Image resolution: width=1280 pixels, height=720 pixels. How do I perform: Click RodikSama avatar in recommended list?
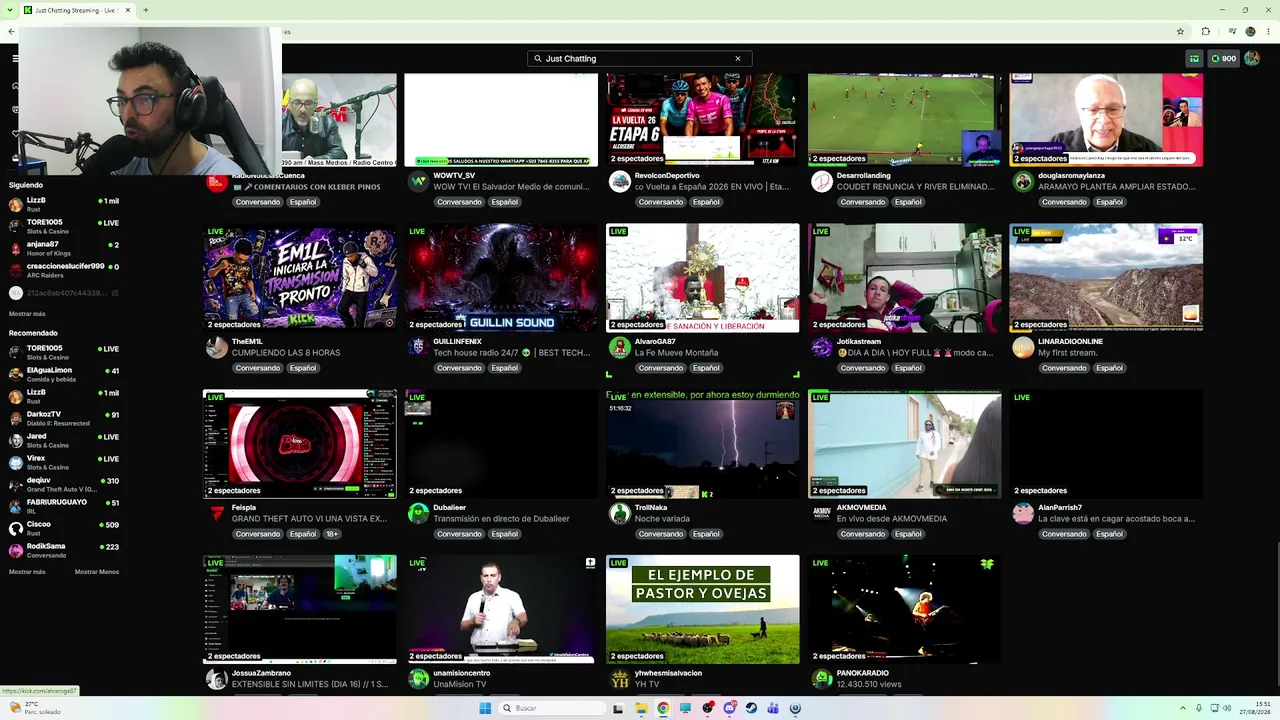[x=16, y=551]
